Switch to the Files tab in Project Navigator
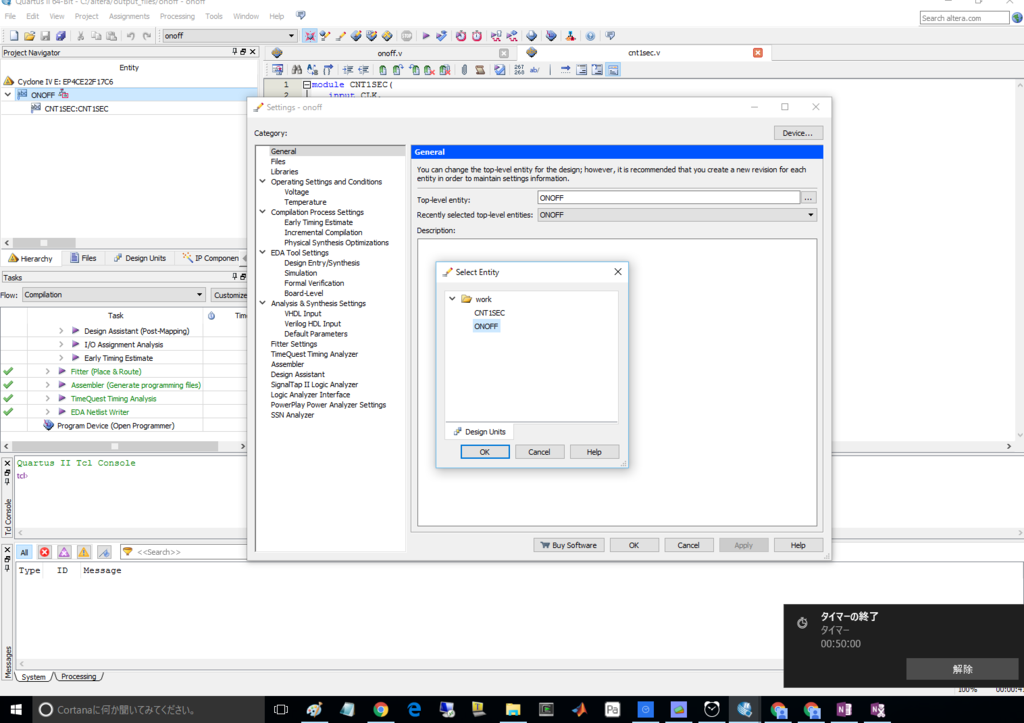The height and width of the screenshot is (723, 1024). point(83,258)
